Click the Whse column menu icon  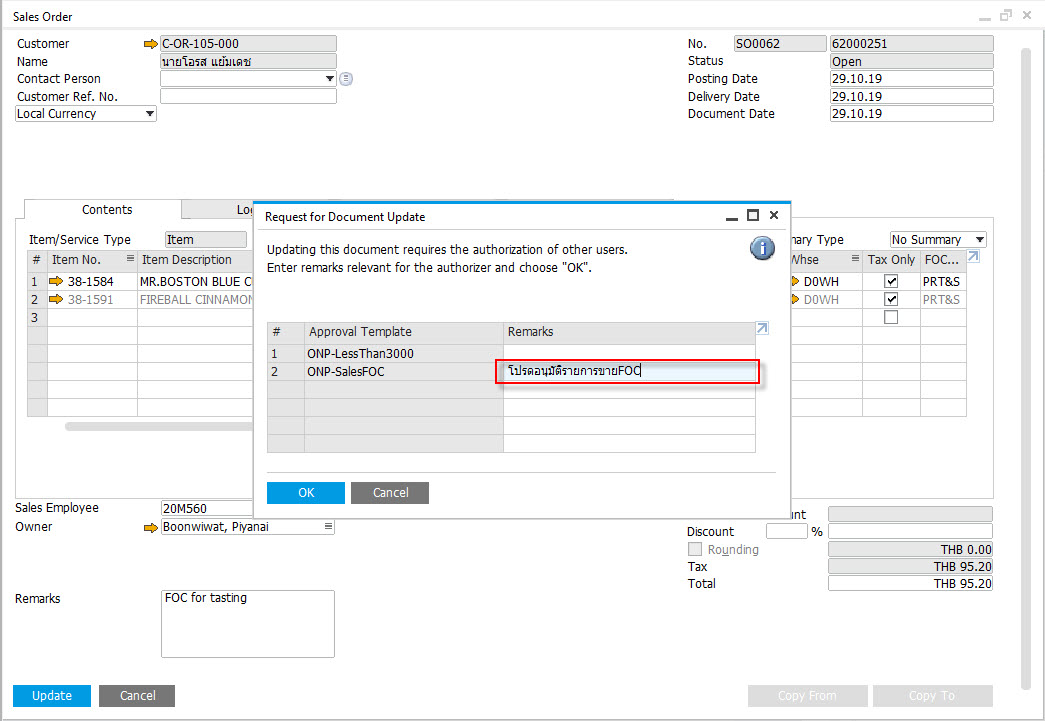pyautogui.click(x=855, y=259)
